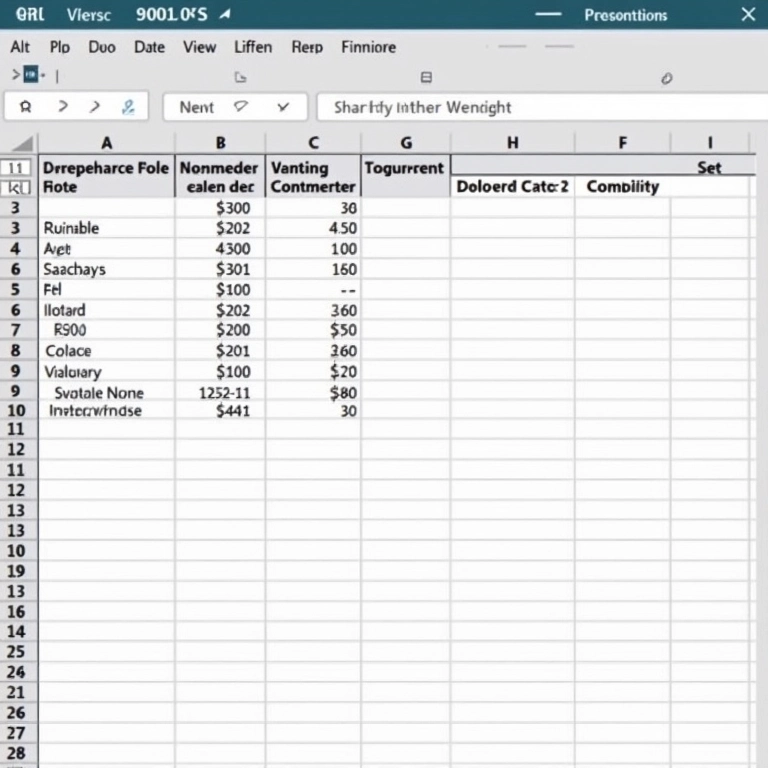Click the blue cell icon in toolbar

31,75
